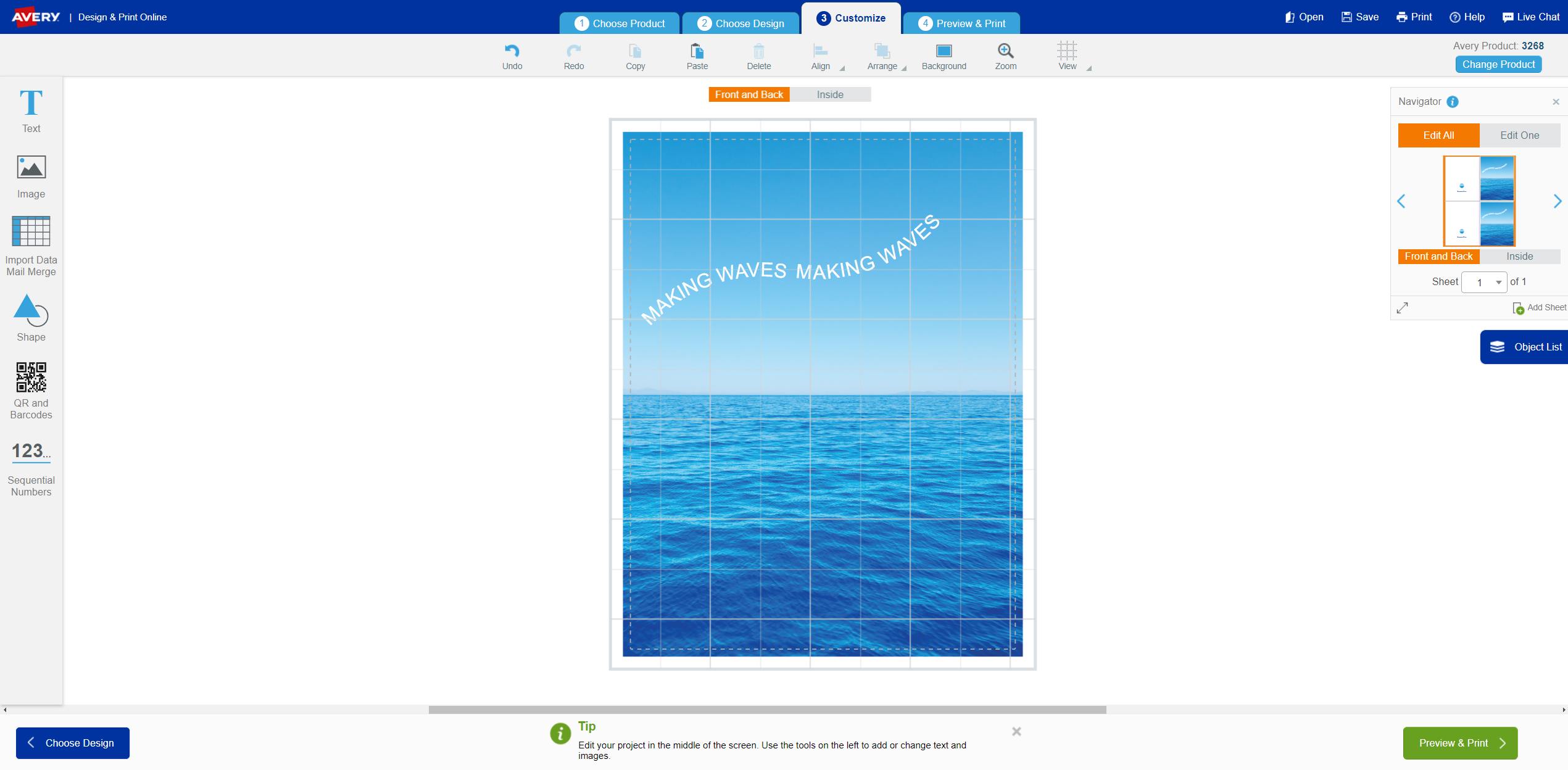The image size is (1568, 770).
Task: Click the Delete toolbar icon
Action: [759, 57]
